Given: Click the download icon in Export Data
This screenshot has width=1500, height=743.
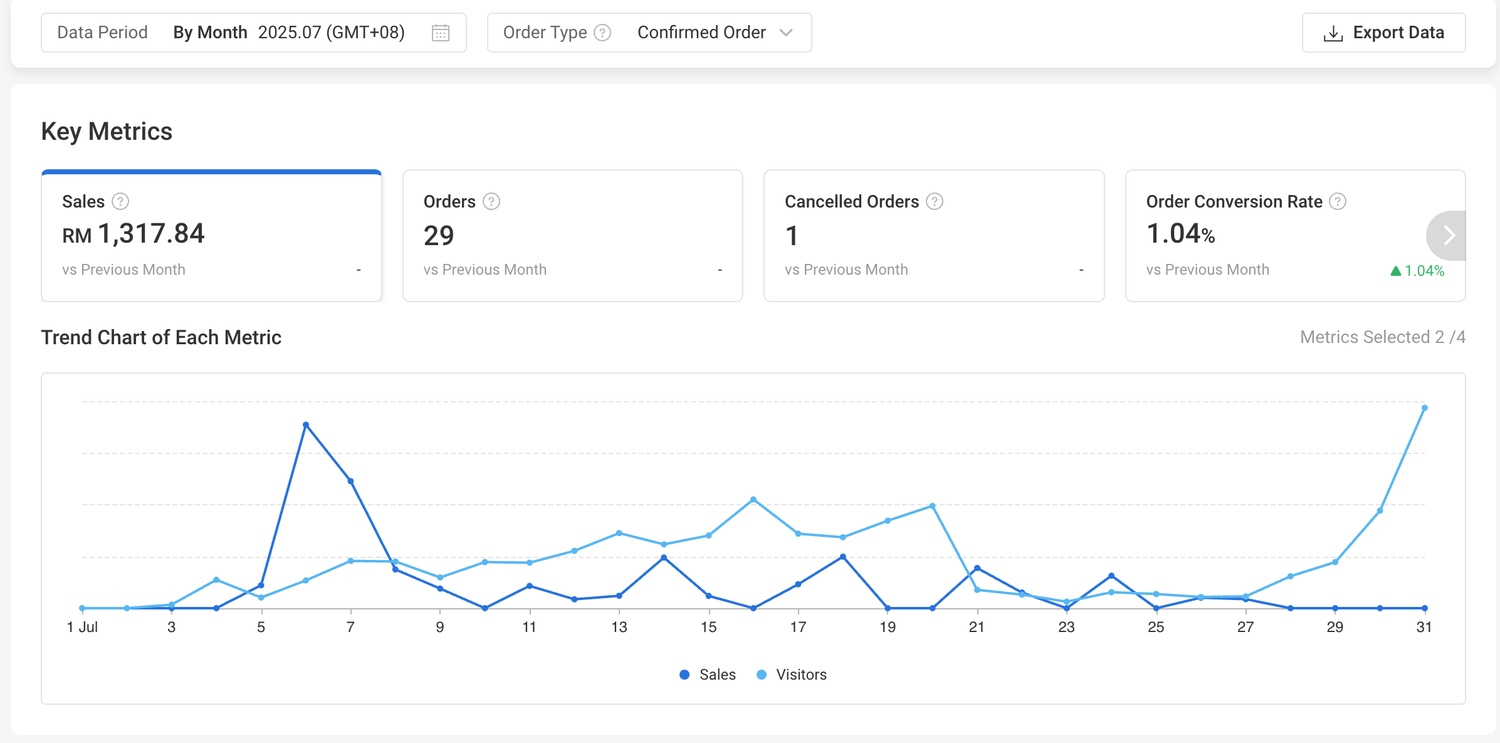Looking at the screenshot, I should coord(1332,33).
